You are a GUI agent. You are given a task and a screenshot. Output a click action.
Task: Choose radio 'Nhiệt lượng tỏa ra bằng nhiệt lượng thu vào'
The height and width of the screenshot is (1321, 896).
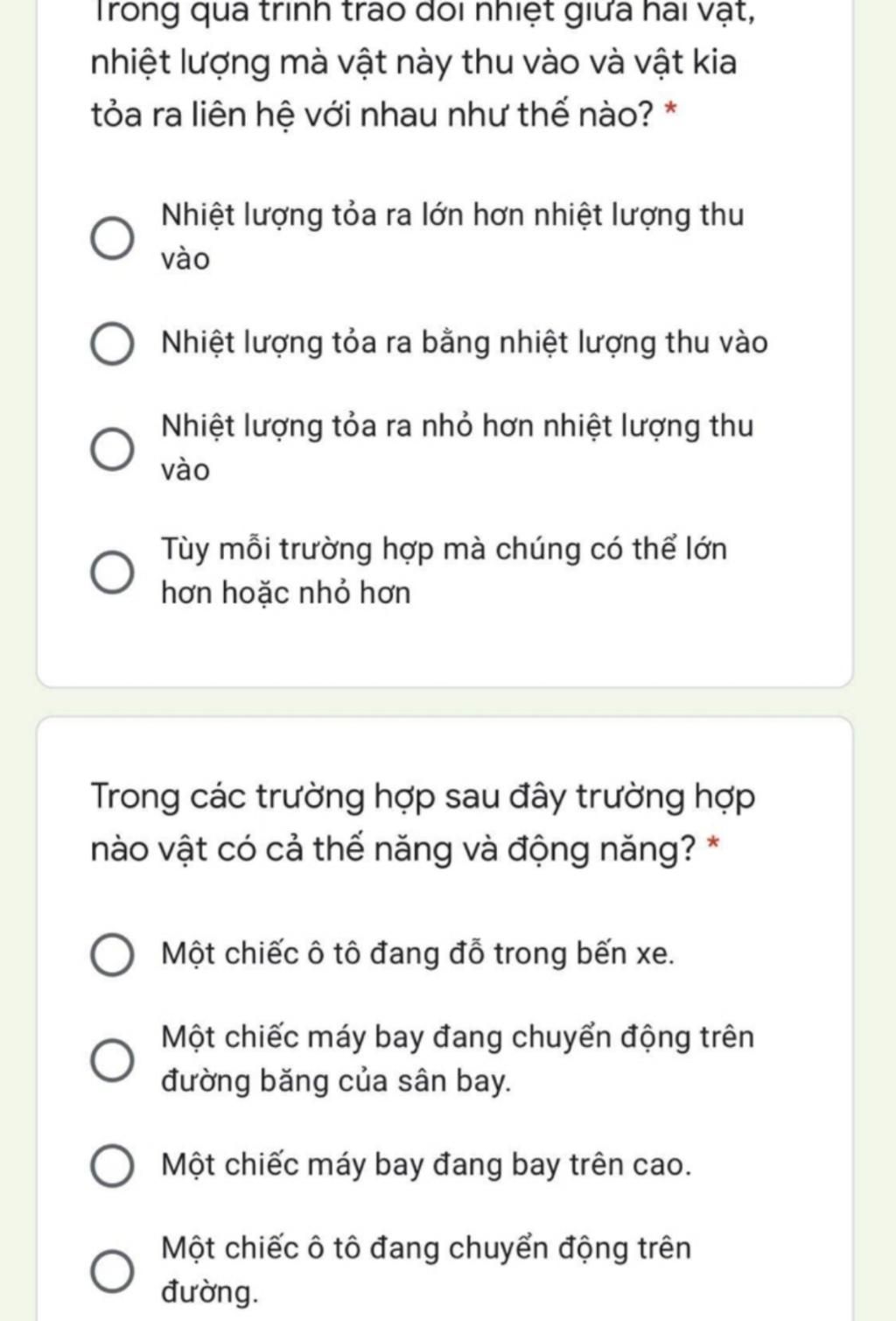113,344
